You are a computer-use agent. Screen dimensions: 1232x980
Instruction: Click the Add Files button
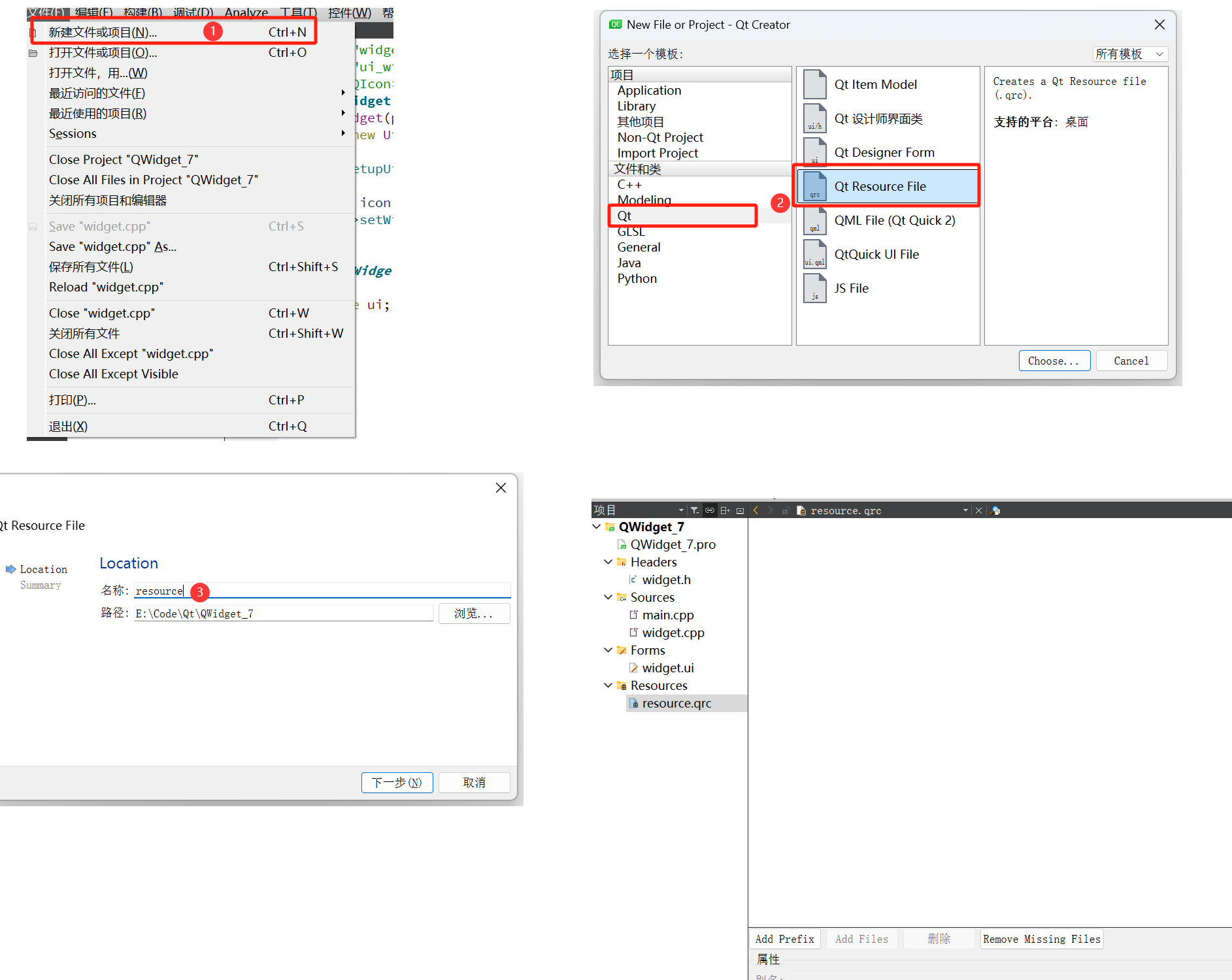(861, 939)
